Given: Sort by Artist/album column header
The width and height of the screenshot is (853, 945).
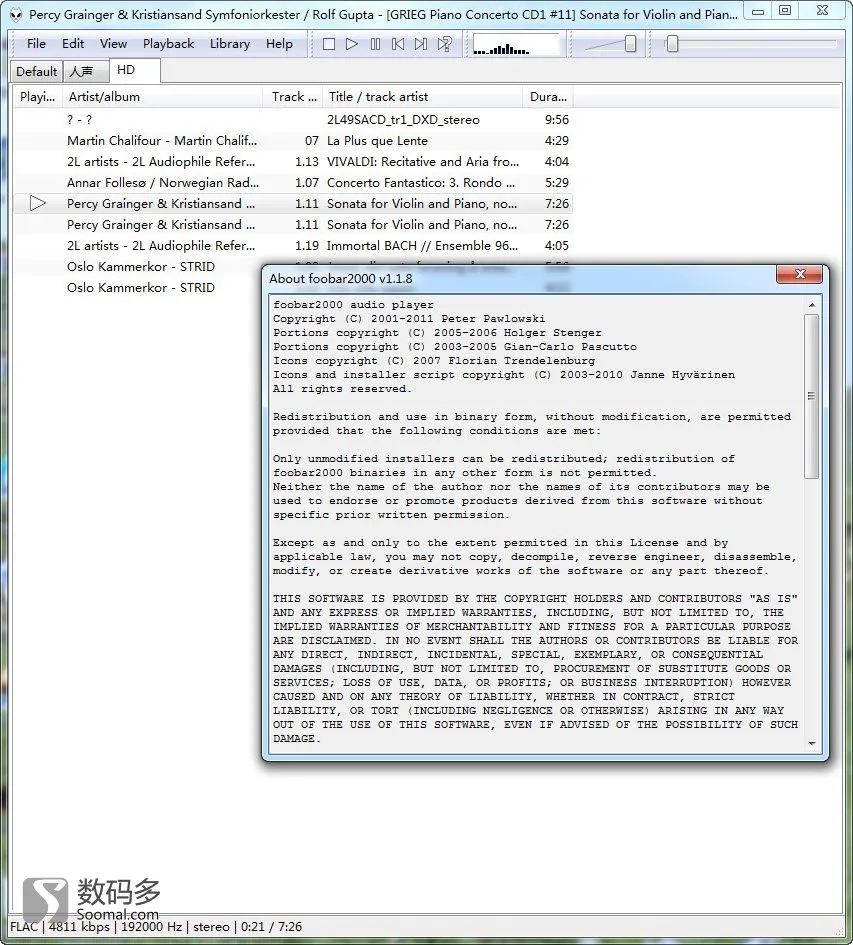Looking at the screenshot, I should coord(163,97).
